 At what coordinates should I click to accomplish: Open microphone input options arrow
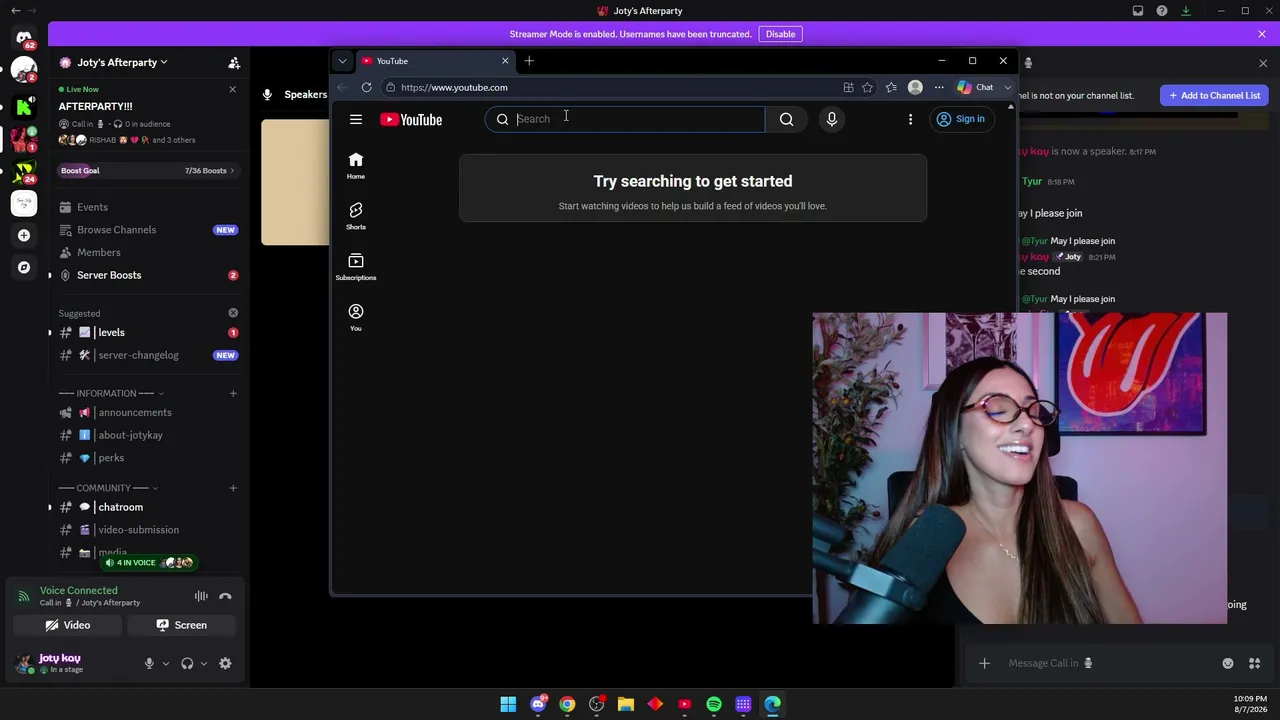click(166, 663)
